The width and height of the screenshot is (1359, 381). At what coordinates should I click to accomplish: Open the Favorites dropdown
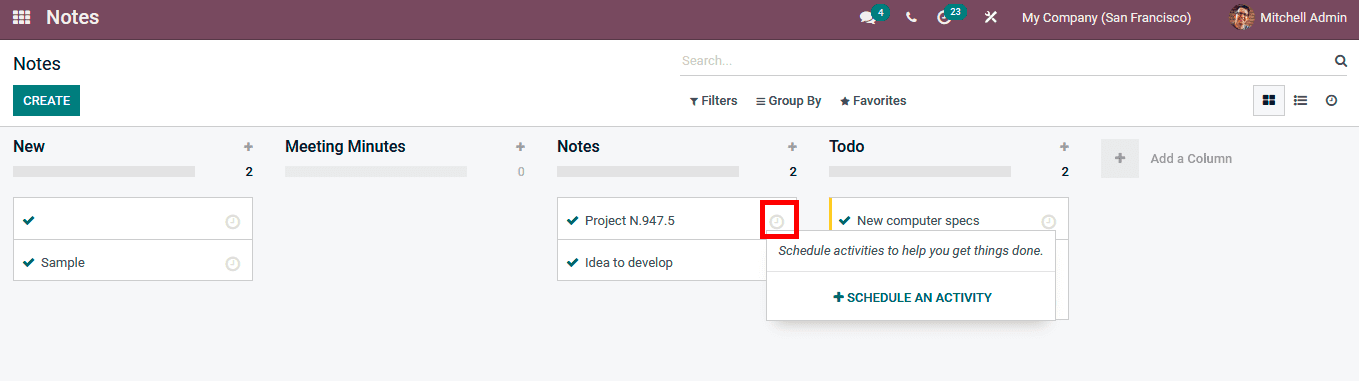(873, 101)
